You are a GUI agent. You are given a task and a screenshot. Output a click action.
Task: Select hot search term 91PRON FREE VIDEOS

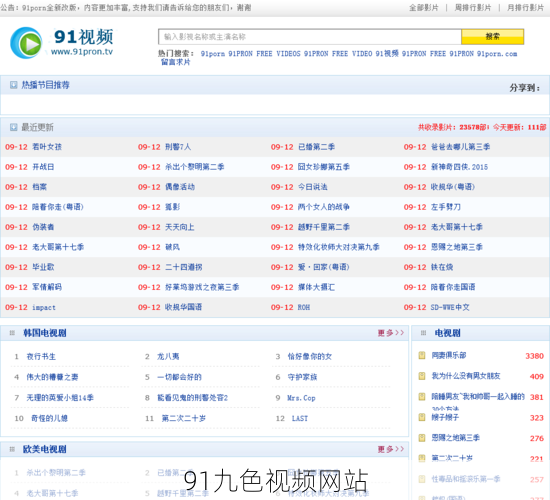pyautogui.click(x=264, y=54)
